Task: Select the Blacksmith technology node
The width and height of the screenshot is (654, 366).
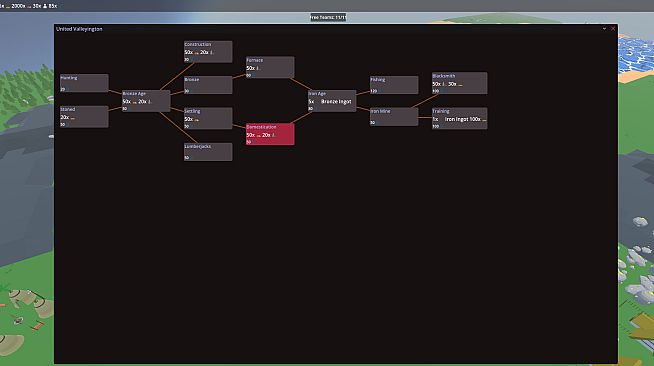Action: 459,83
